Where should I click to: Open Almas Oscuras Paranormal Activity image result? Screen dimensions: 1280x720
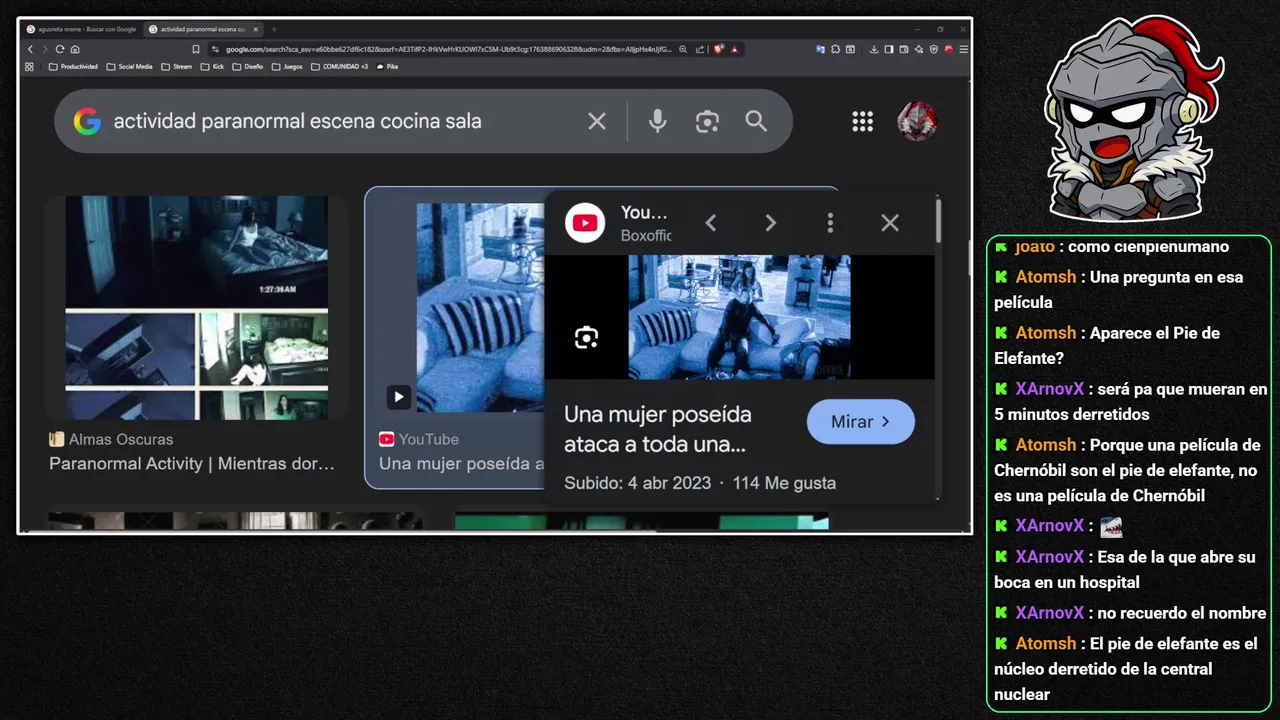point(197,308)
